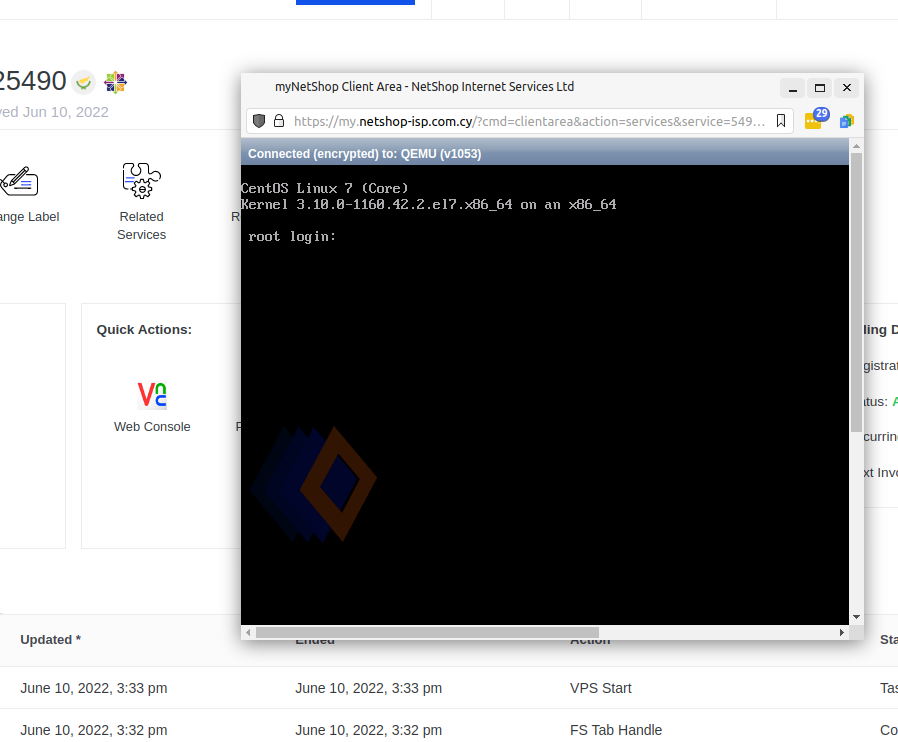
Task: Open extension icon with 29 badge
Action: point(816,119)
